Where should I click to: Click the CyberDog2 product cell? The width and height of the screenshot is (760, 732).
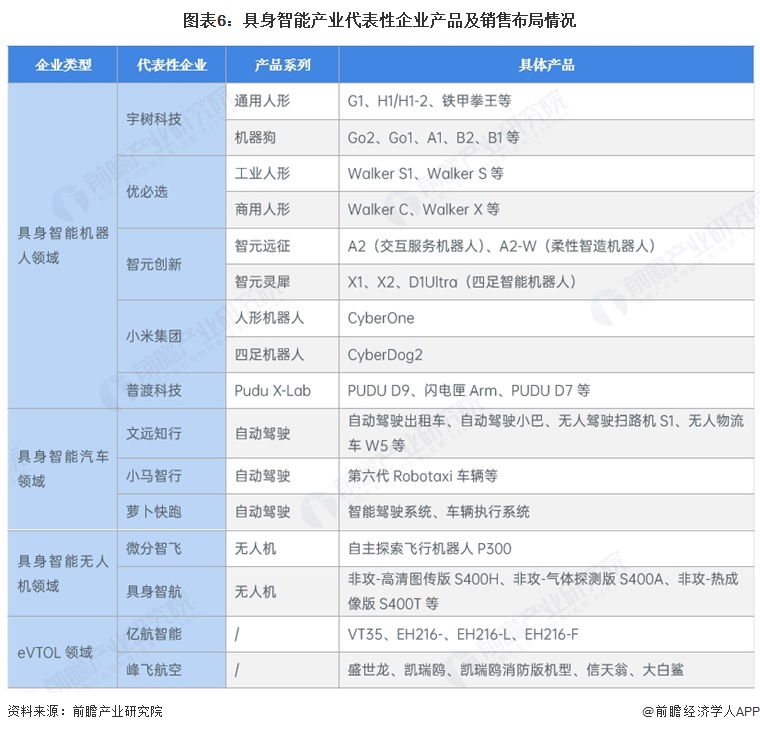tap(546, 354)
